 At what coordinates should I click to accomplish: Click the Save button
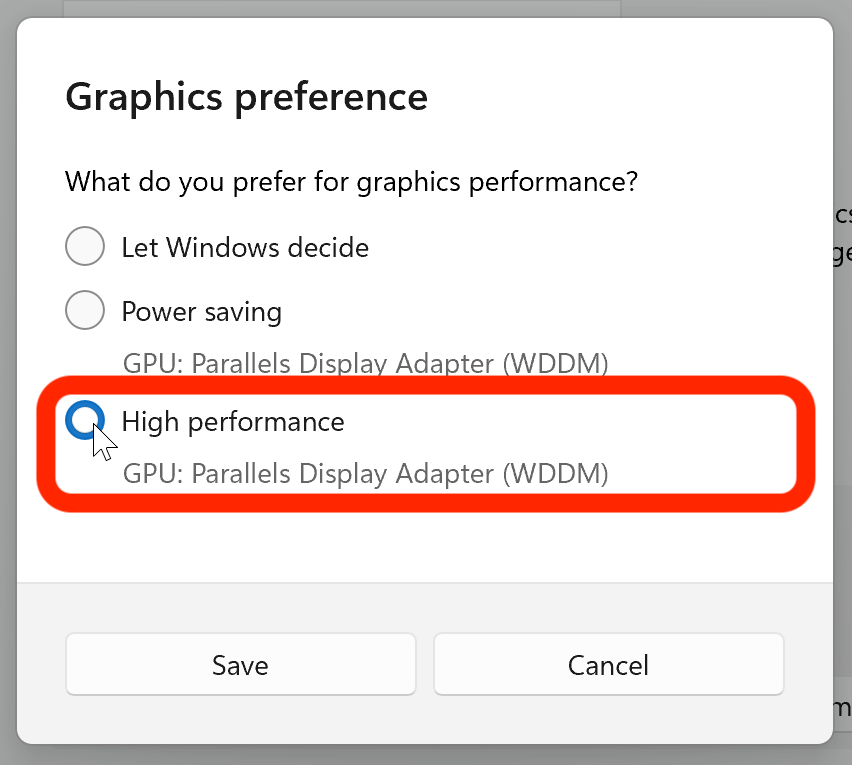[240, 664]
